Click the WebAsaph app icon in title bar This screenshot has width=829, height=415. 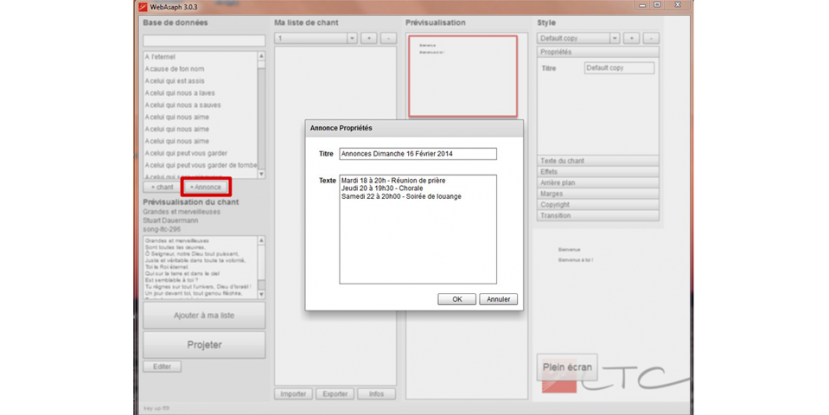pos(146,6)
